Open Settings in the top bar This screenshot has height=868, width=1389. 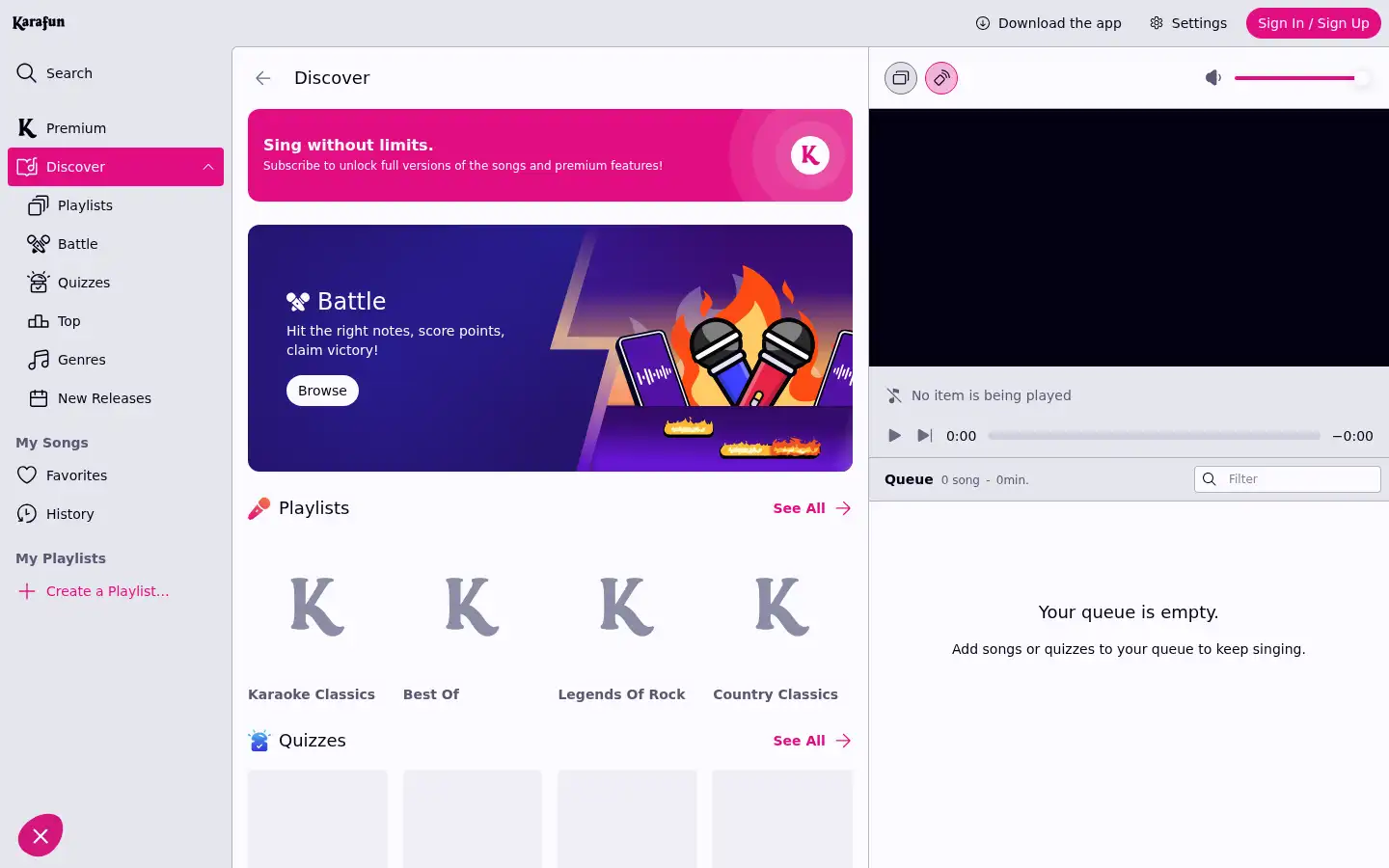[1188, 23]
